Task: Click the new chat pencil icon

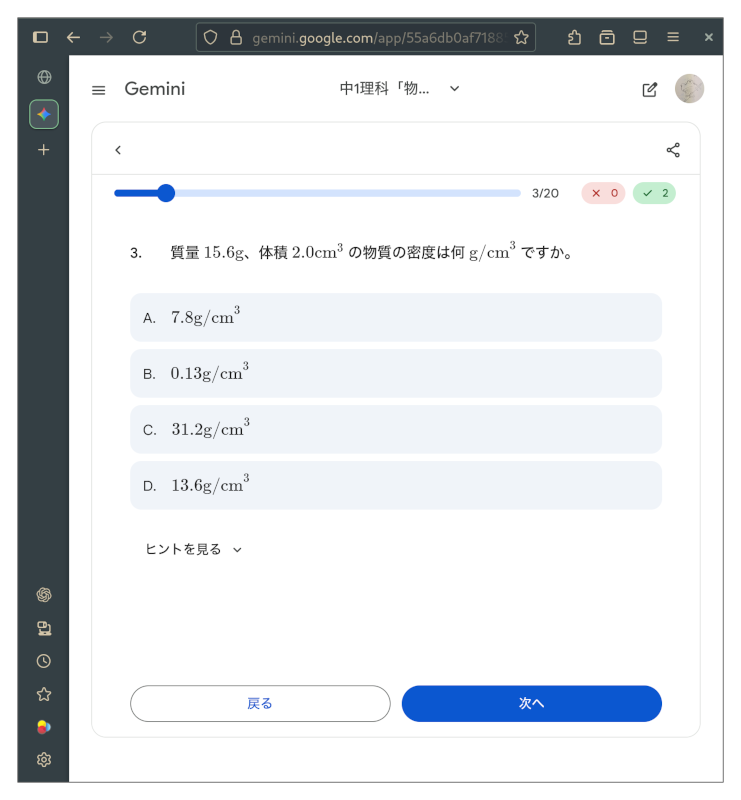Action: 650,90
